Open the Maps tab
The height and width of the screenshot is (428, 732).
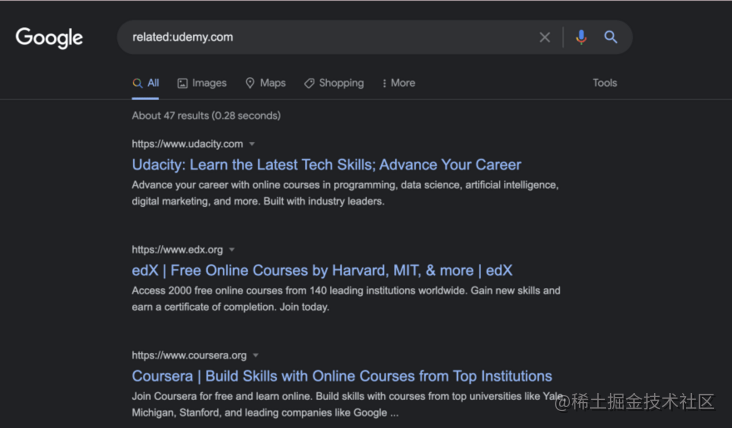(266, 83)
